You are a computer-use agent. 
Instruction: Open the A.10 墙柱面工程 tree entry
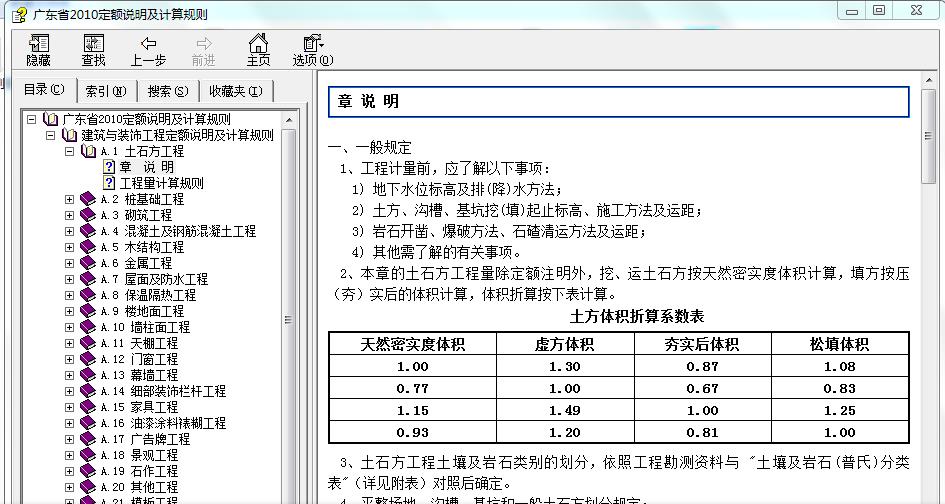tap(145, 327)
